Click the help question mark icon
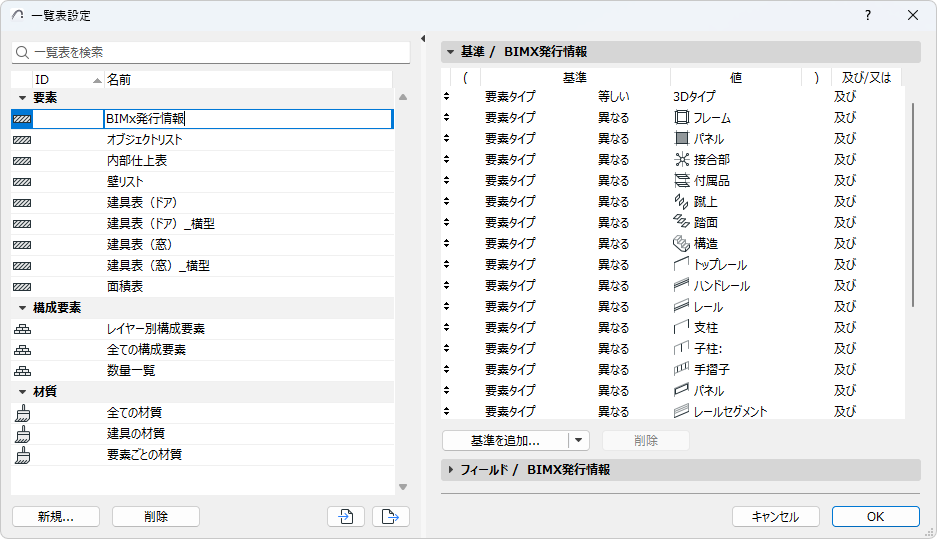This screenshot has width=937, height=539. (x=868, y=15)
